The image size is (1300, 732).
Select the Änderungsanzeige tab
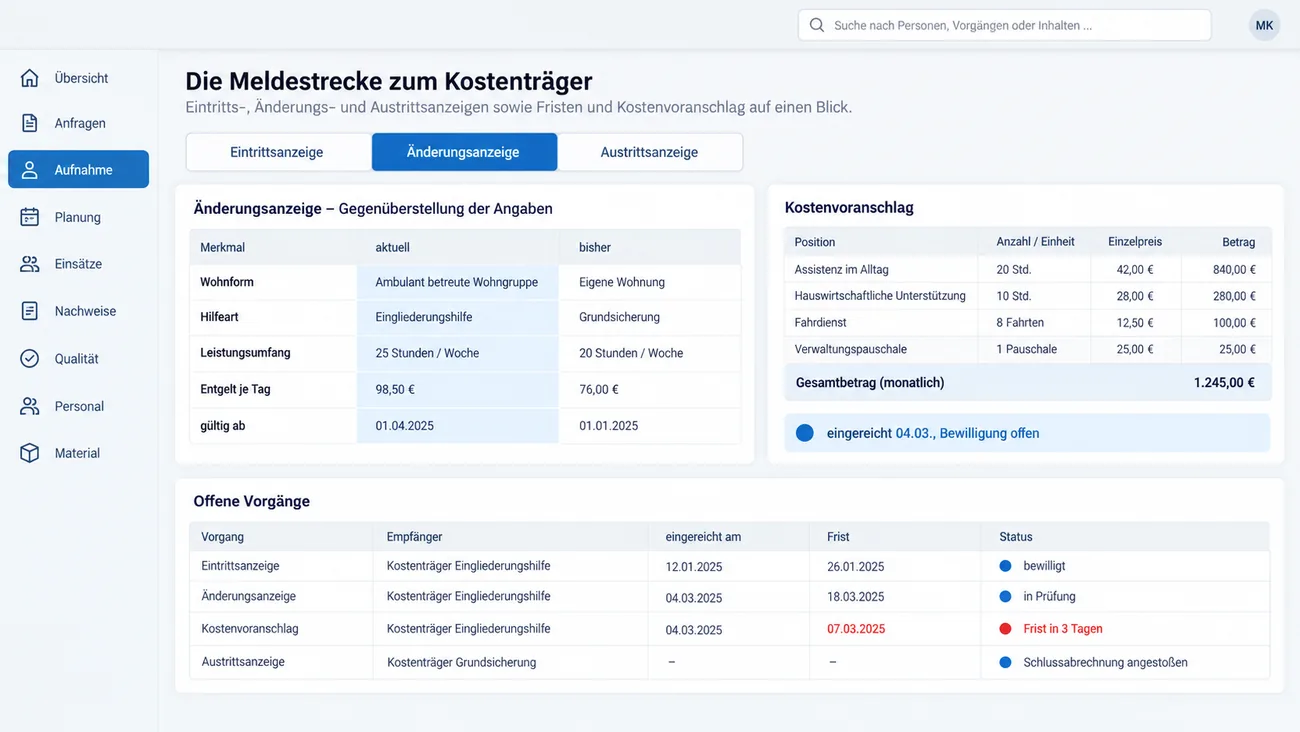464,152
